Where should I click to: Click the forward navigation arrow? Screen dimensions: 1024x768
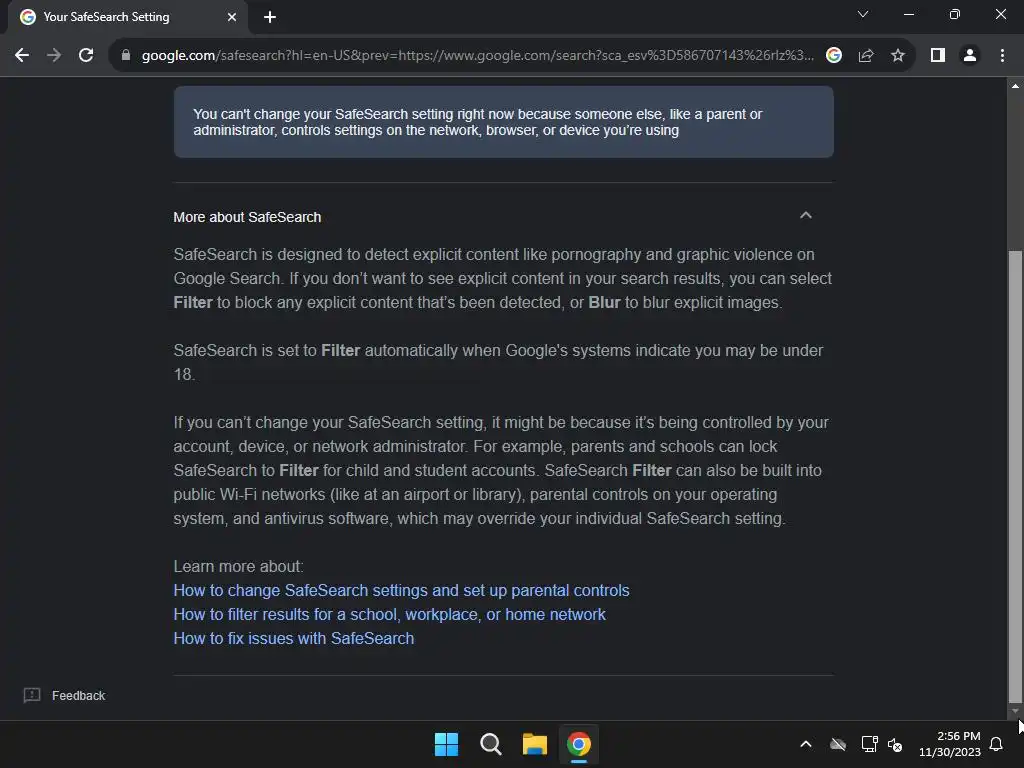[54, 56]
